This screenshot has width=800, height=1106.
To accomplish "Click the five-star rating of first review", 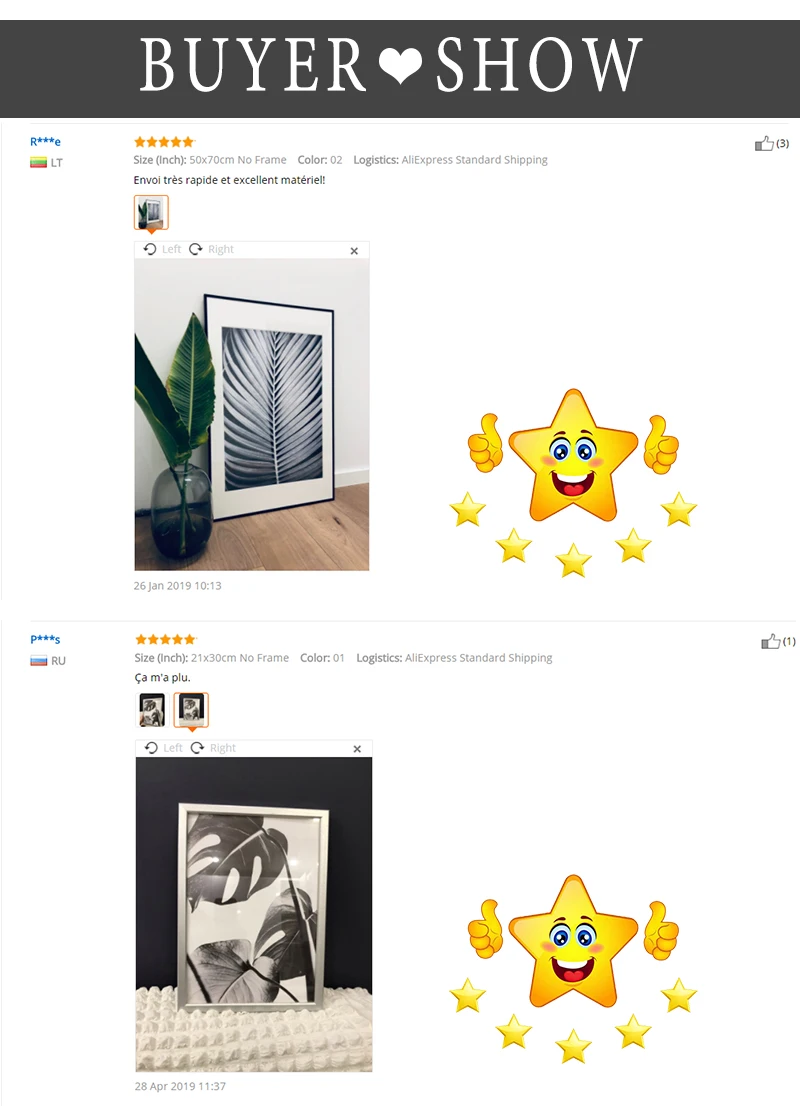I will (x=164, y=142).
